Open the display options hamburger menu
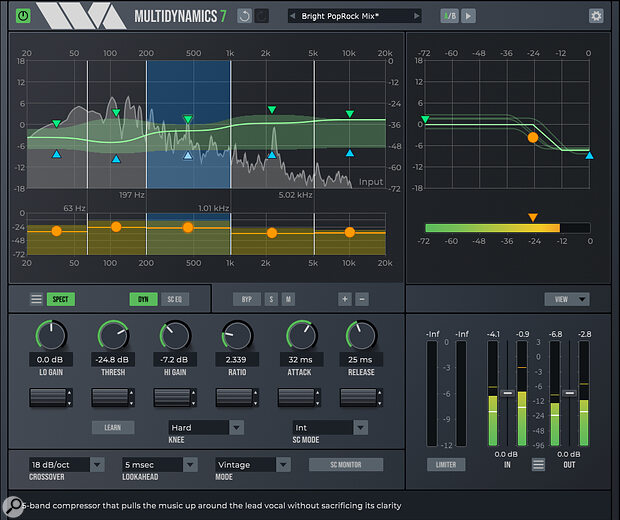This screenshot has height=520, width=620. 36,299
